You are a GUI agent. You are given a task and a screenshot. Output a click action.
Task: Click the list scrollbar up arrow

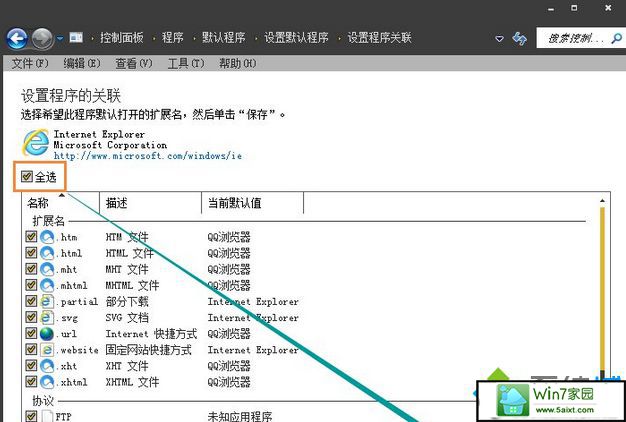(602, 201)
